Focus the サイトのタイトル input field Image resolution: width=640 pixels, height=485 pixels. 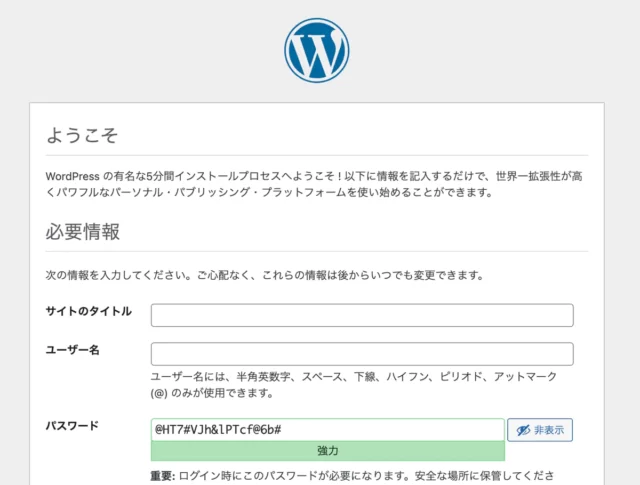click(x=362, y=315)
